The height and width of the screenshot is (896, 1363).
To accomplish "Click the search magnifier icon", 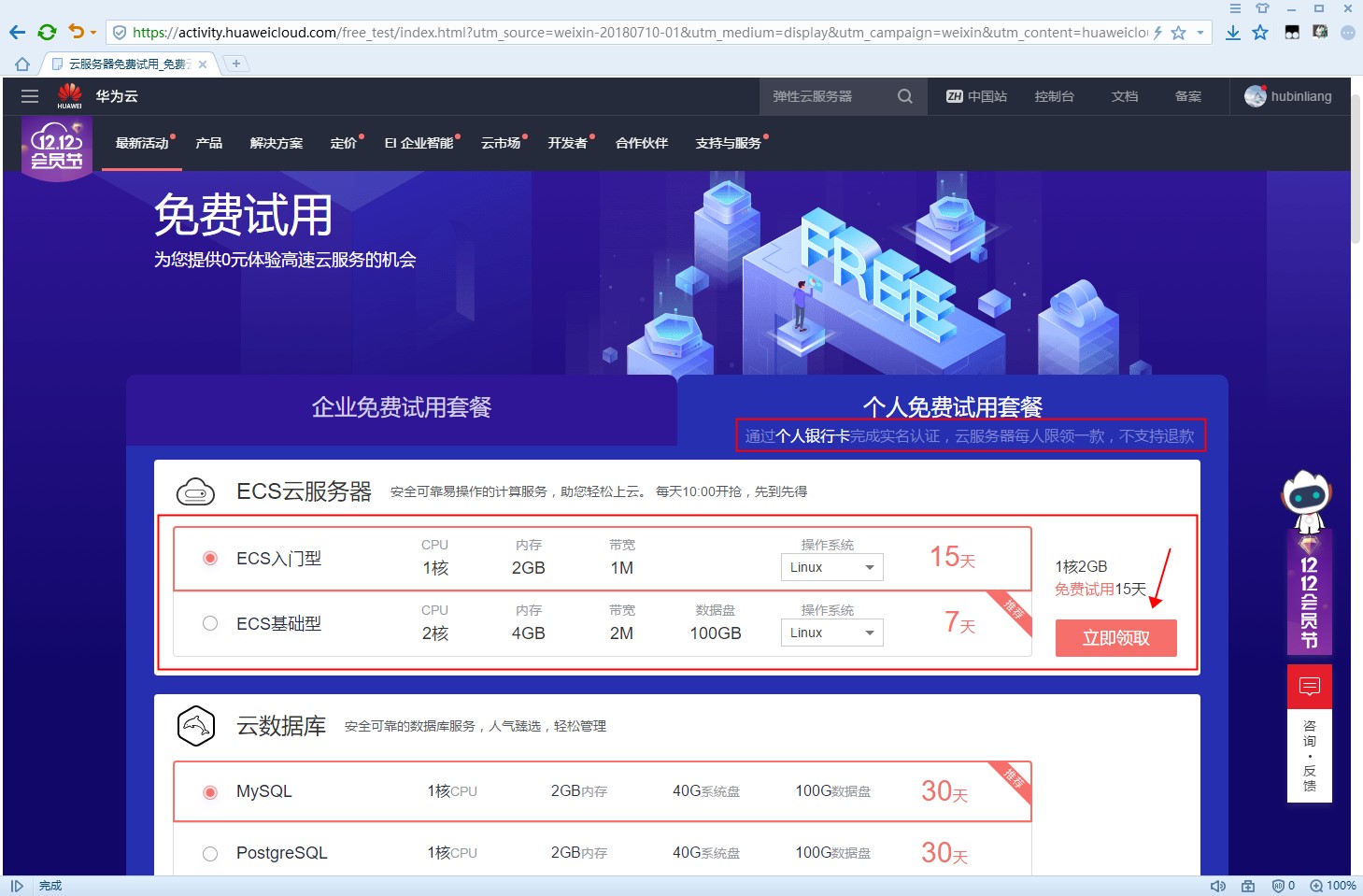I will coord(904,96).
